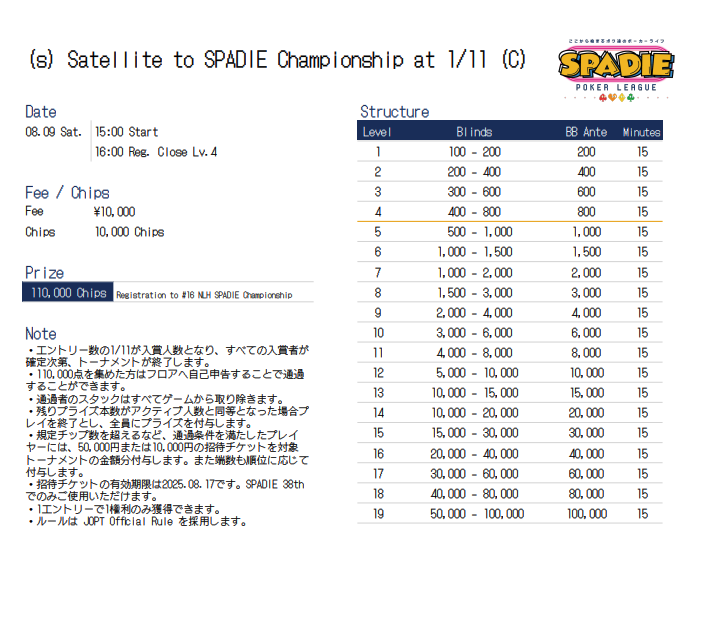Image resolution: width=710 pixels, height=621 pixels.
Task: Click '16:00 Reg. Close Lv.4' text
Action: tap(156, 152)
